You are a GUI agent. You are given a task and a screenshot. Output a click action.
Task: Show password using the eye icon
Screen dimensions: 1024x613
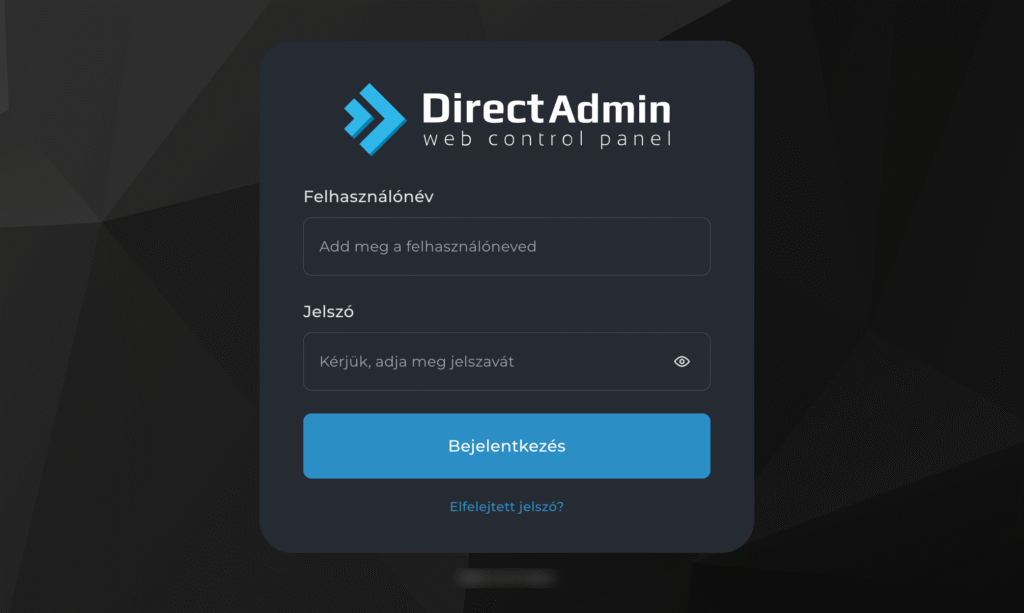[682, 362]
